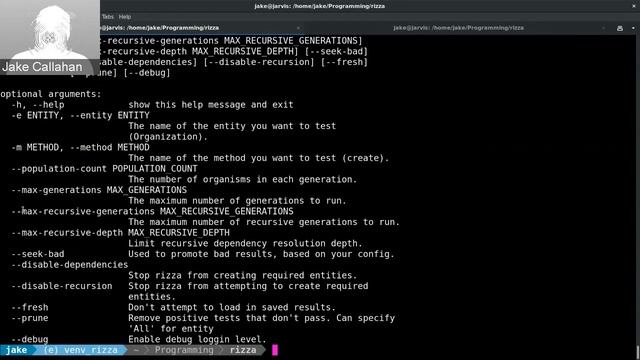Click 'Stop rizza from creating required entities.'
This screenshot has height=360, width=640.
pos(242,275)
